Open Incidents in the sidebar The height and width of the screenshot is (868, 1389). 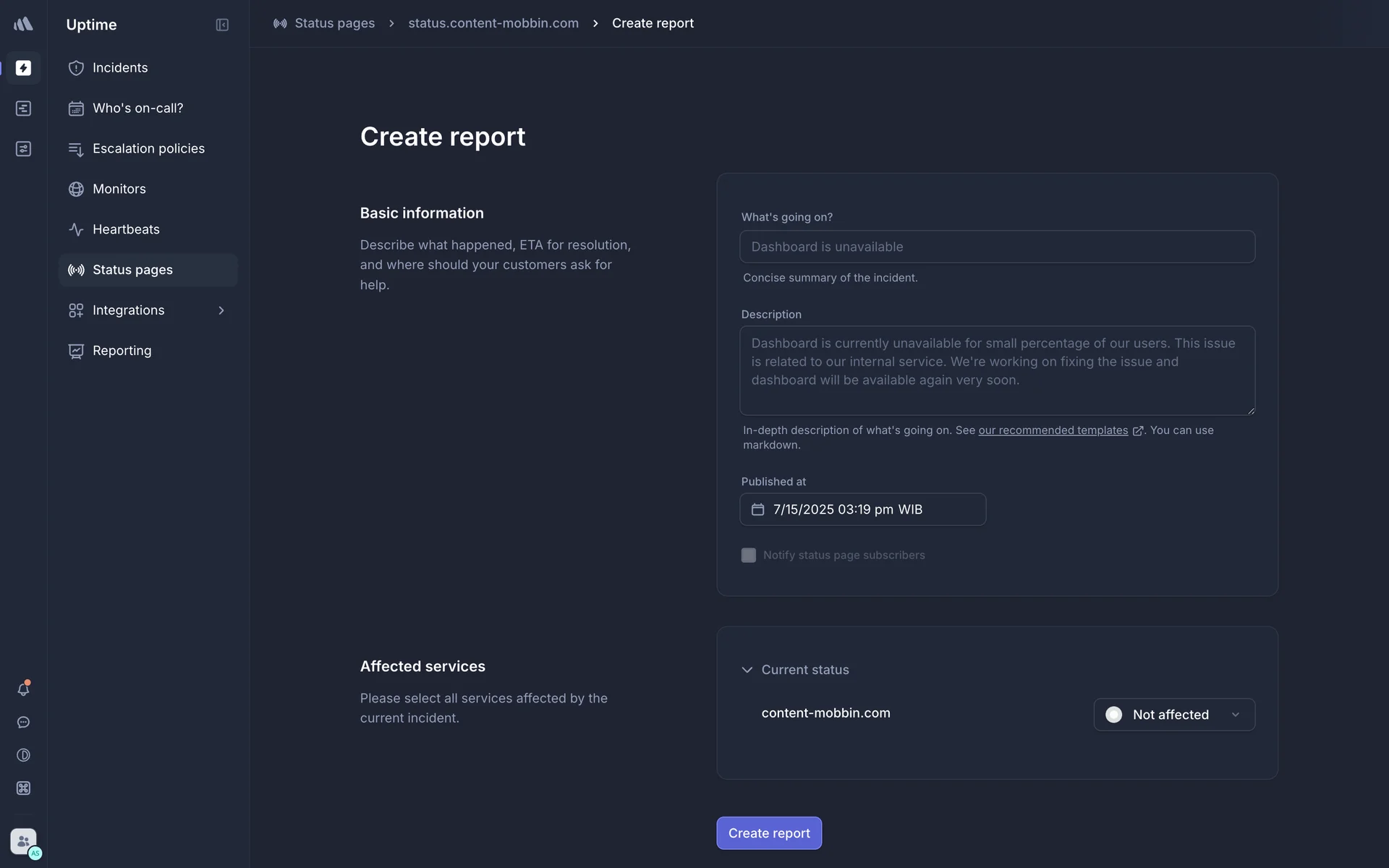pyautogui.click(x=120, y=68)
